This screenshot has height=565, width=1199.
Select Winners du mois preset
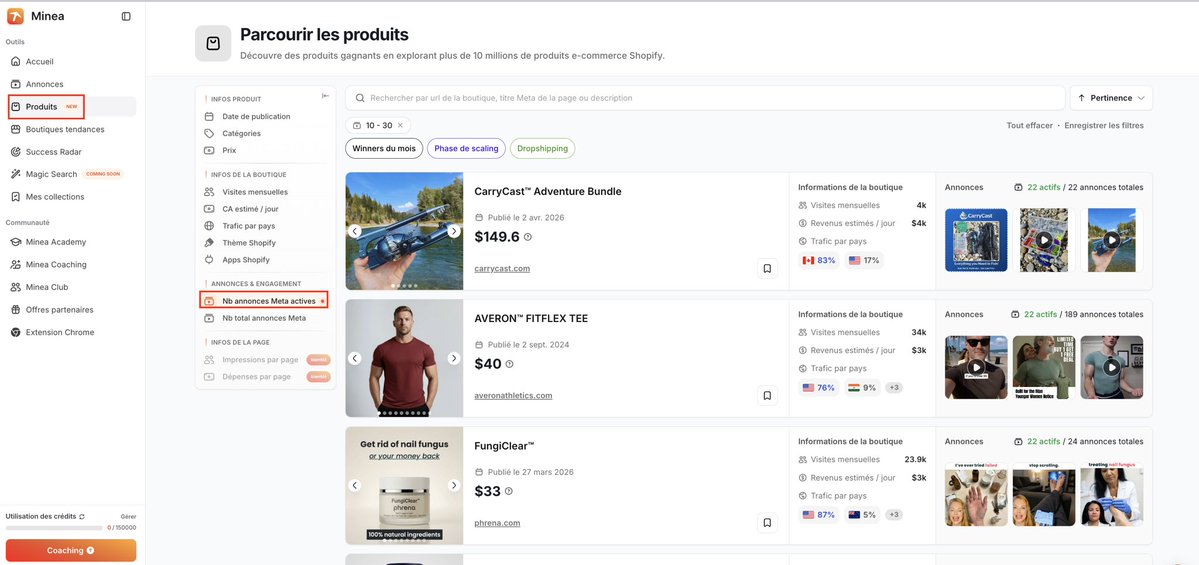384,148
